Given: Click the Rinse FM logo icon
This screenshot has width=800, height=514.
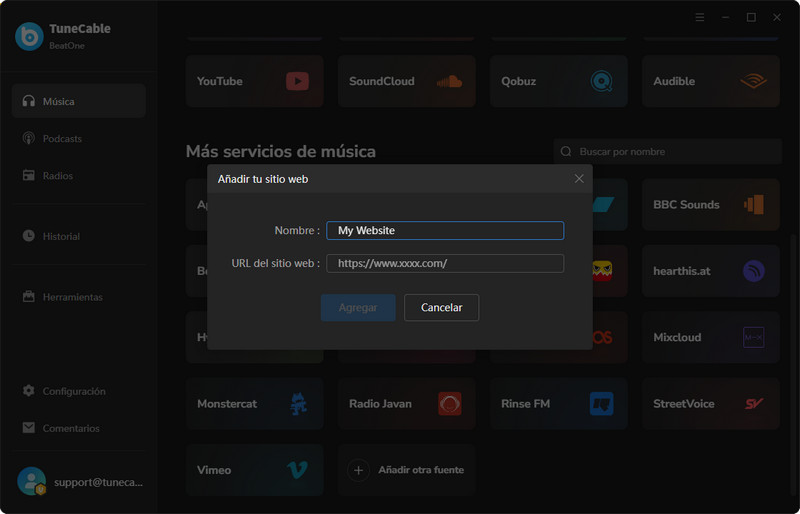Looking at the screenshot, I should coord(602,404).
